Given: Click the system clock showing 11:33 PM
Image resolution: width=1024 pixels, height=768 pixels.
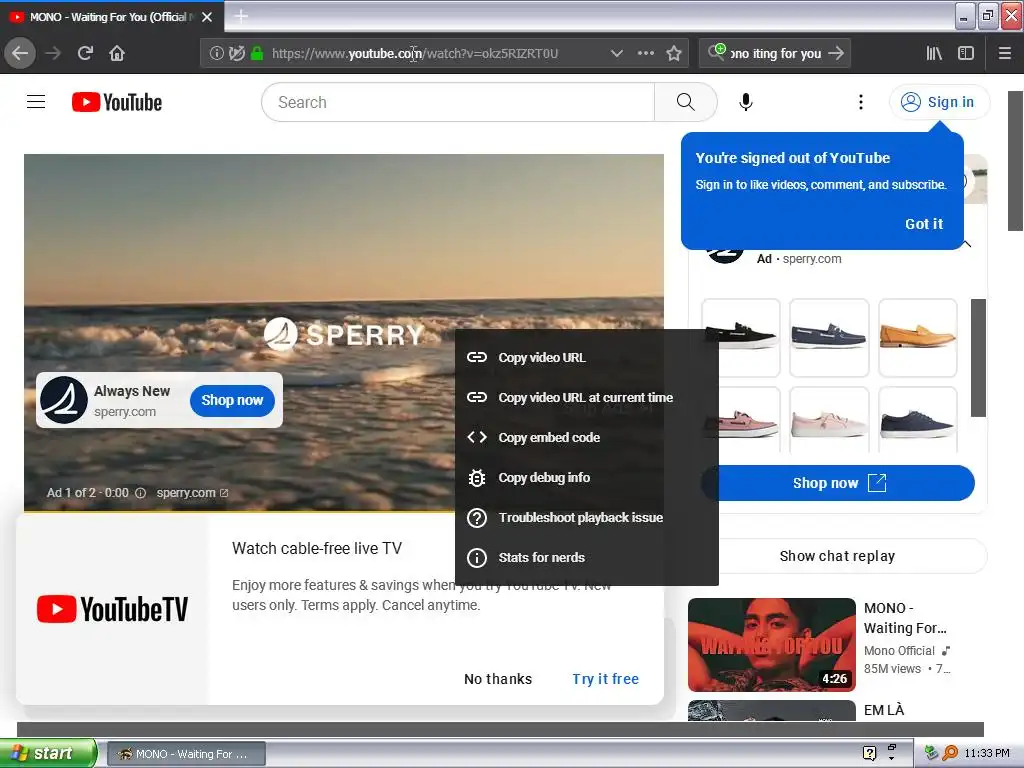Looking at the screenshot, I should pyautogui.click(x=987, y=753).
